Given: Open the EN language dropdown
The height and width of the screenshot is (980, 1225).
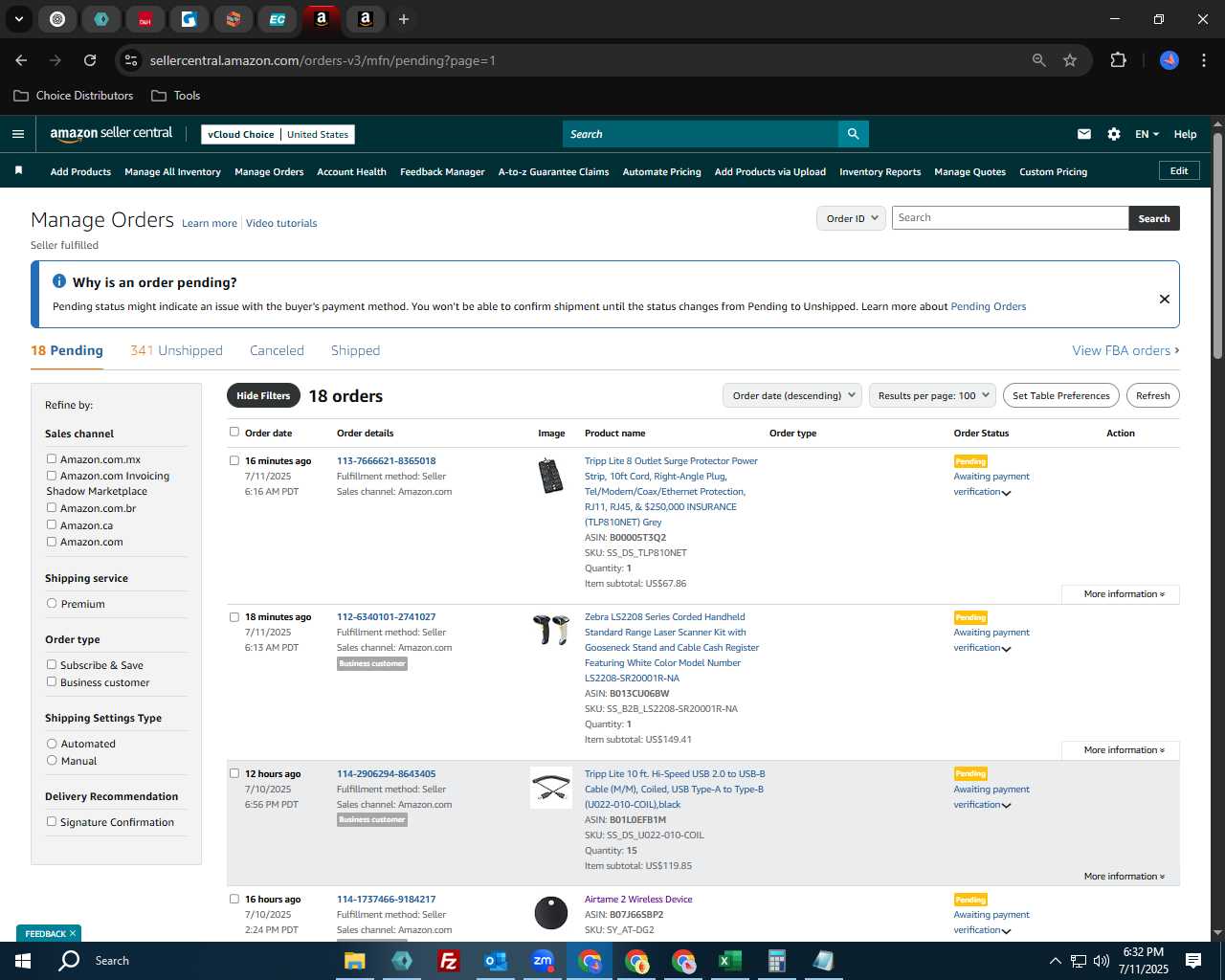Looking at the screenshot, I should pyautogui.click(x=1147, y=134).
